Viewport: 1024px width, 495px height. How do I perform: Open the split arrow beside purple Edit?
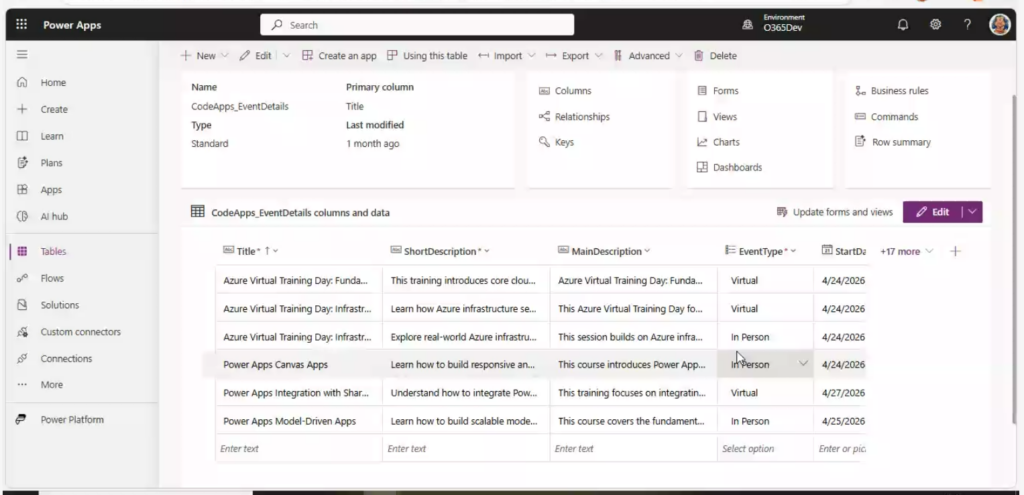click(972, 212)
